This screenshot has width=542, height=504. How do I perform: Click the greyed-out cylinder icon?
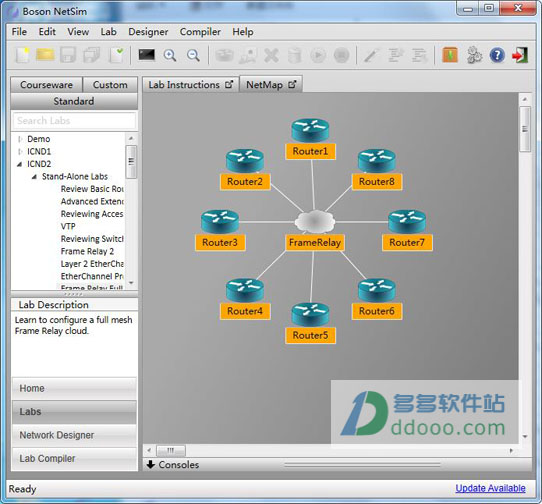tap(295, 55)
